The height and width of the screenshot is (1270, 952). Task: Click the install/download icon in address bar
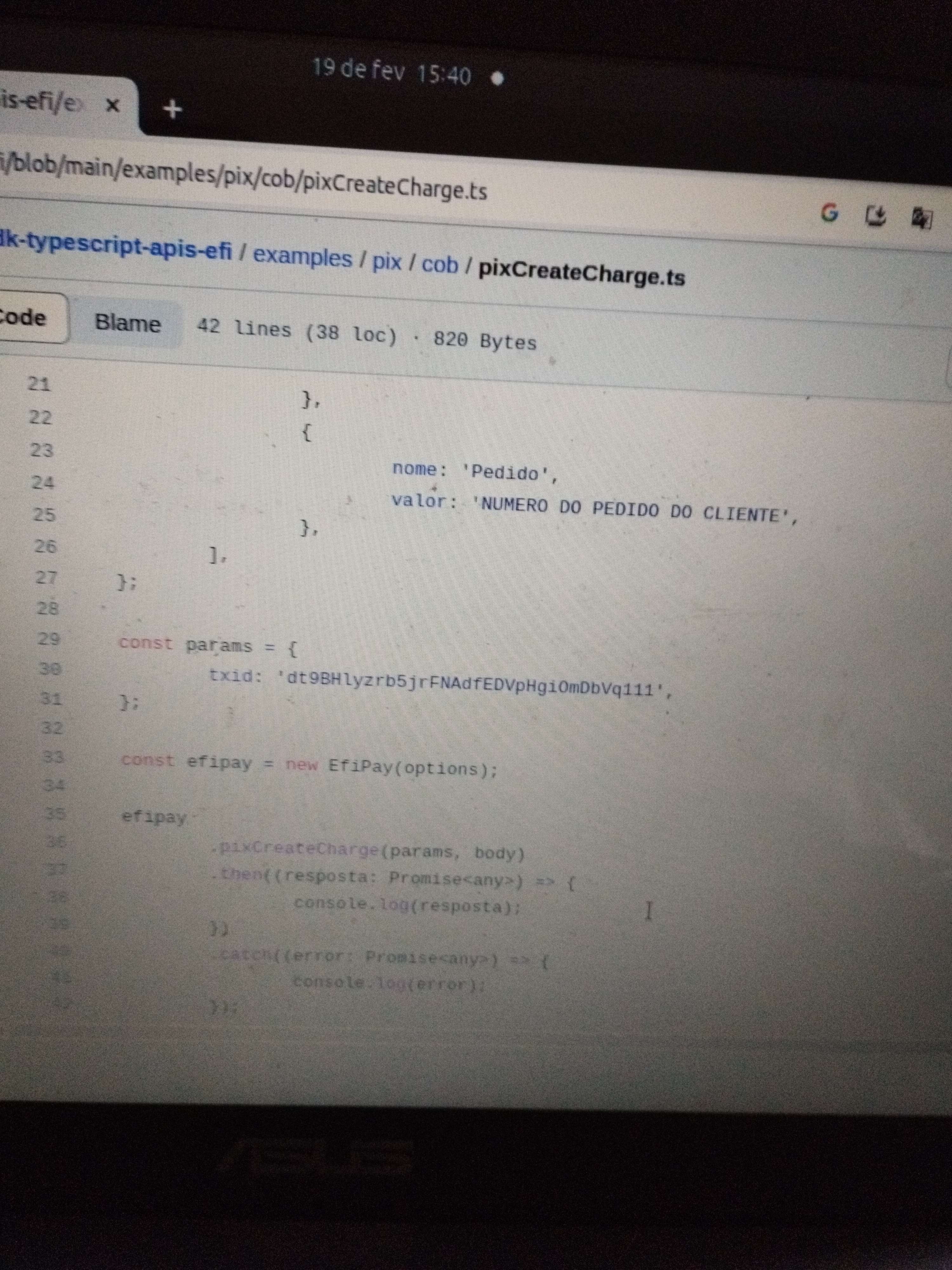click(x=875, y=216)
